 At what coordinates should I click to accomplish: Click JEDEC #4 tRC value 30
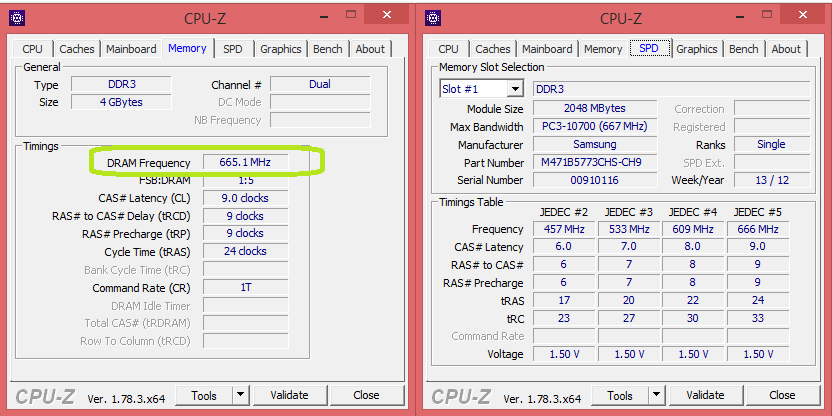tap(693, 318)
